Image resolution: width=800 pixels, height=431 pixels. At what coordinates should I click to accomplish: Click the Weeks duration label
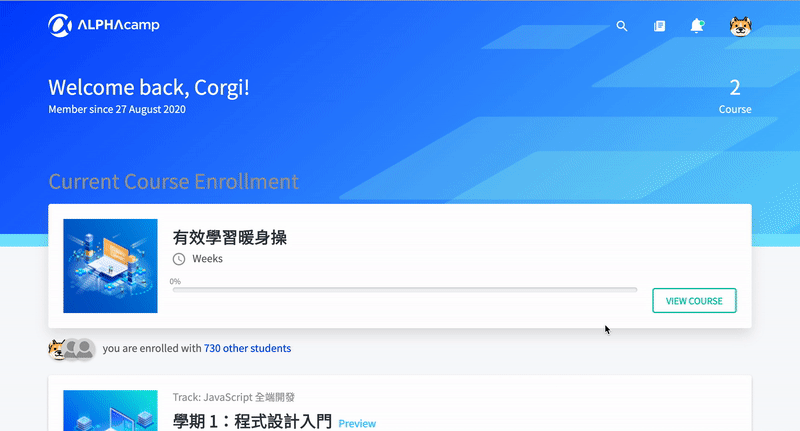coord(207,259)
